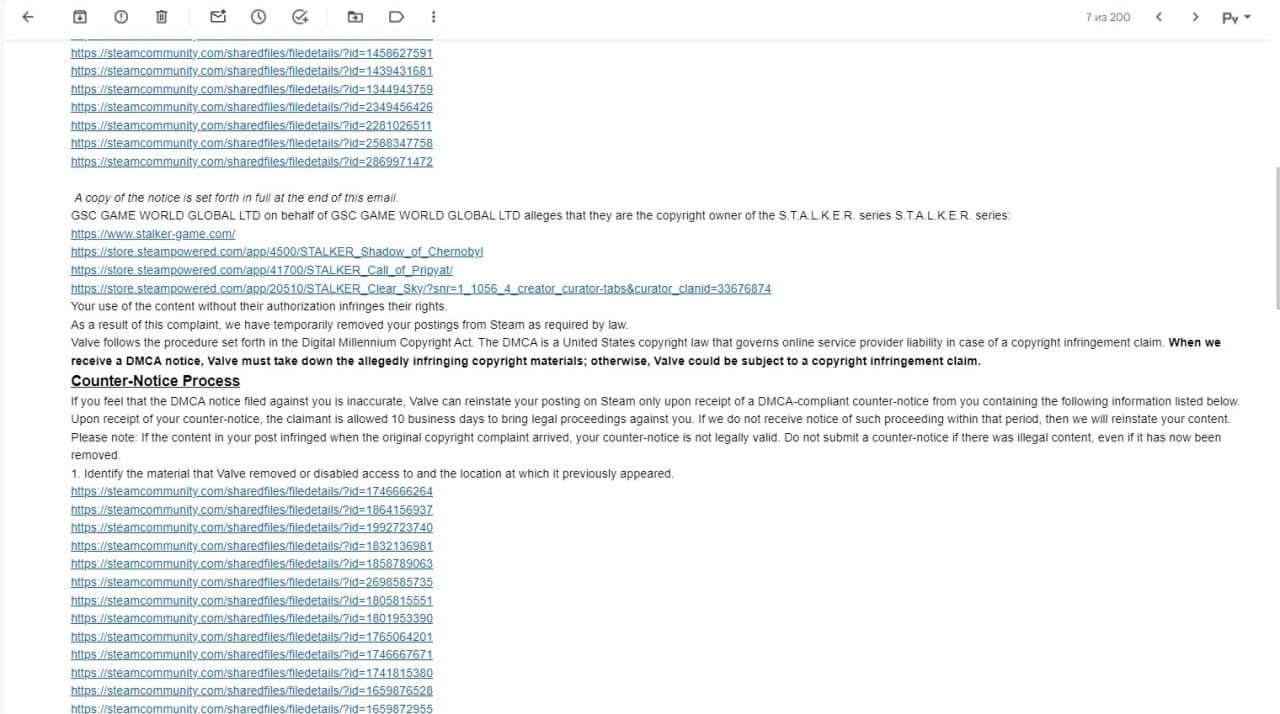Open STALKER Clear Sky store link
The width and height of the screenshot is (1280, 714).
point(421,288)
